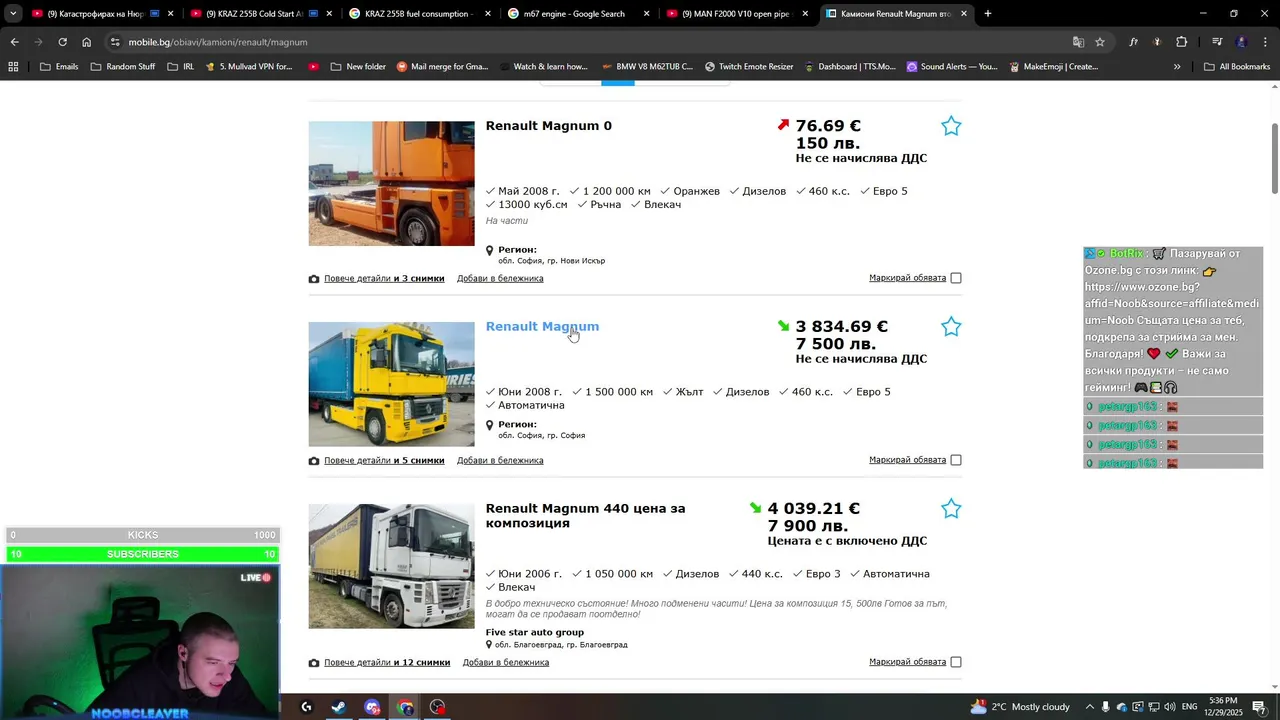Favorite the Renault Magnum 440 listing star
Viewport: 1280px width, 720px height.
(951, 509)
